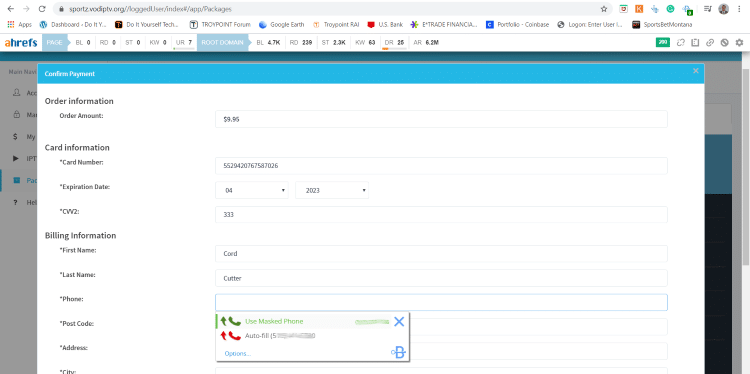750x374 pixels.
Task: Click the ahrefs clipboard report icon
Action: [x=695, y=43]
